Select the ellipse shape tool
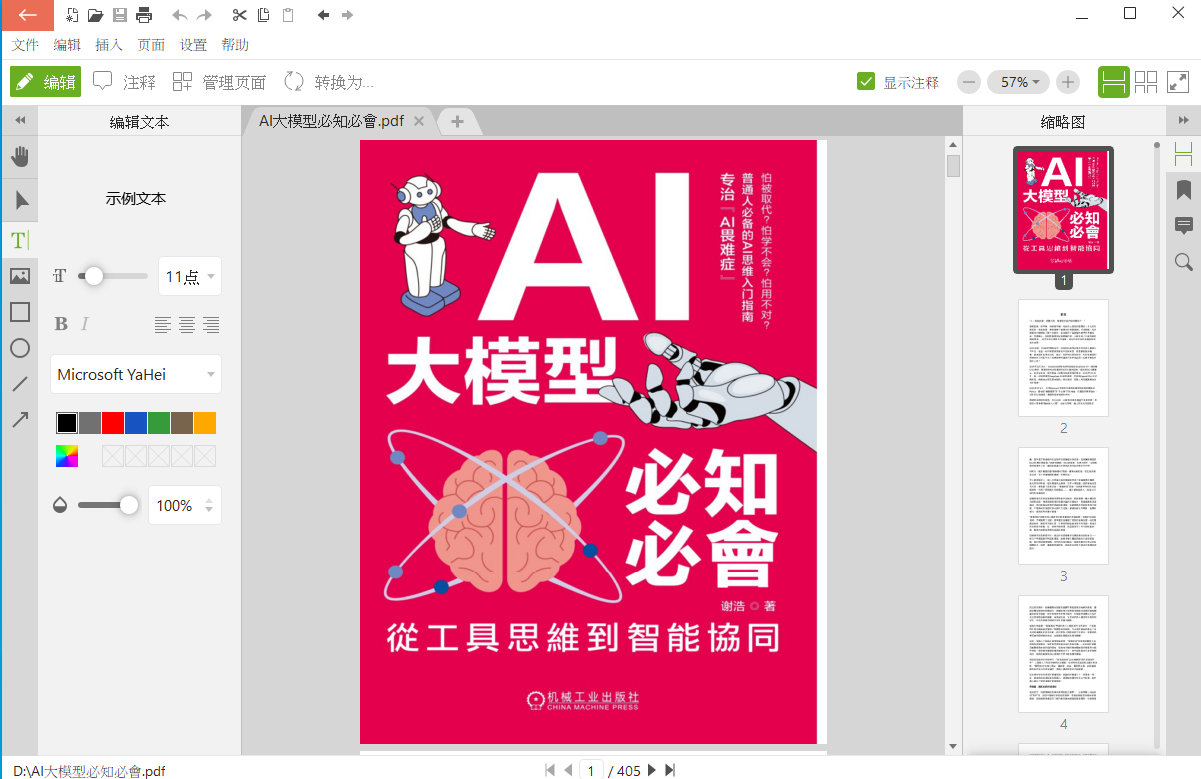The image size is (1201, 779). tap(20, 348)
